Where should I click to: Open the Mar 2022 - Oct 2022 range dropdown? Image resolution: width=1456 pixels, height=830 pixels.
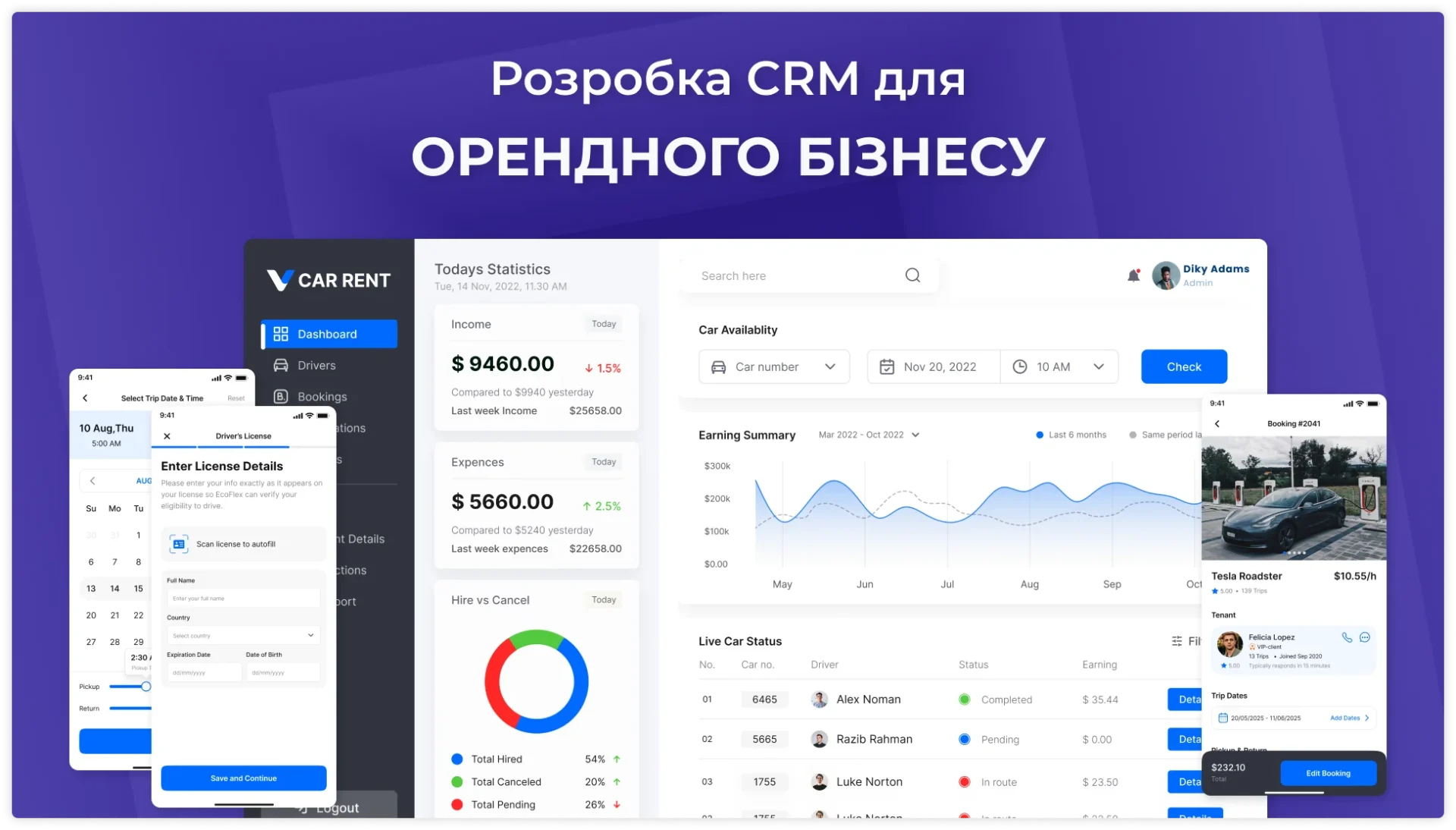point(869,435)
